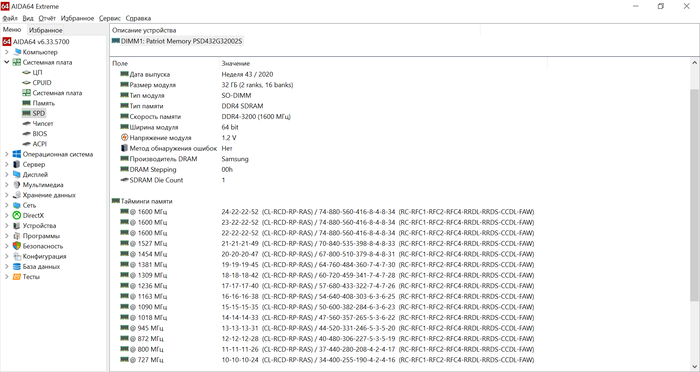The width and height of the screenshot is (700, 372).
Task: Expand the DirectX tree node
Action: click(x=6, y=215)
